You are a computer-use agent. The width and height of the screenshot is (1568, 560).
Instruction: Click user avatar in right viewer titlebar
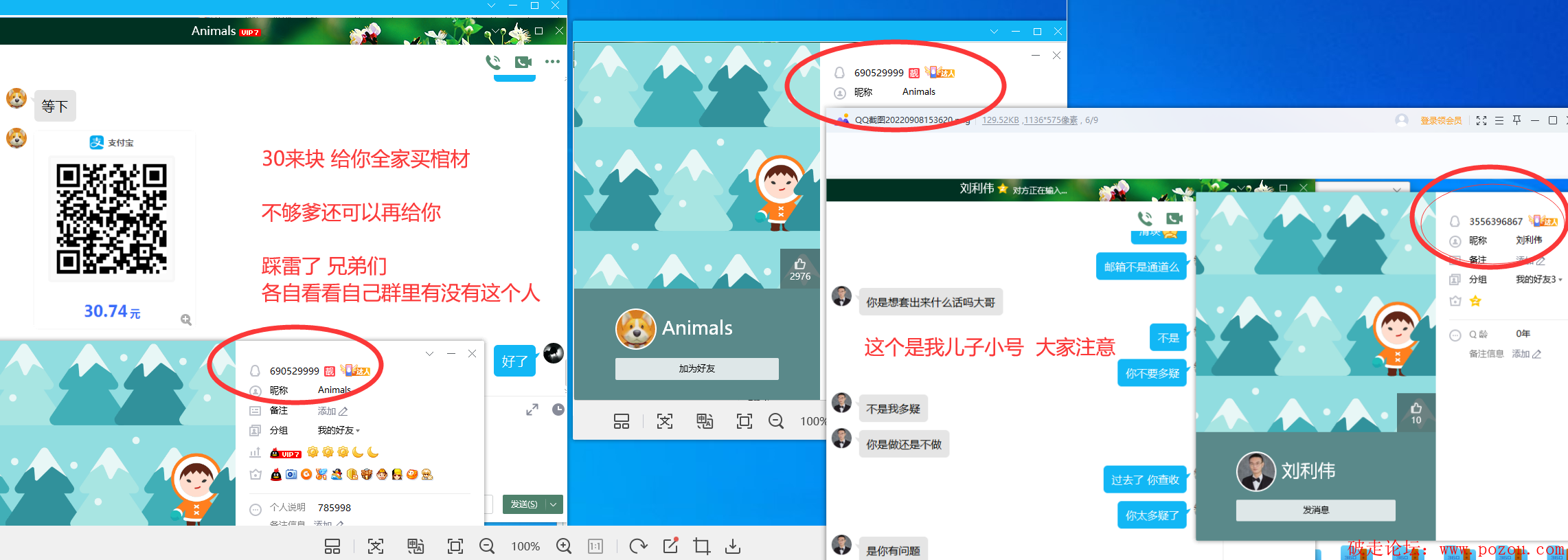tap(1402, 120)
